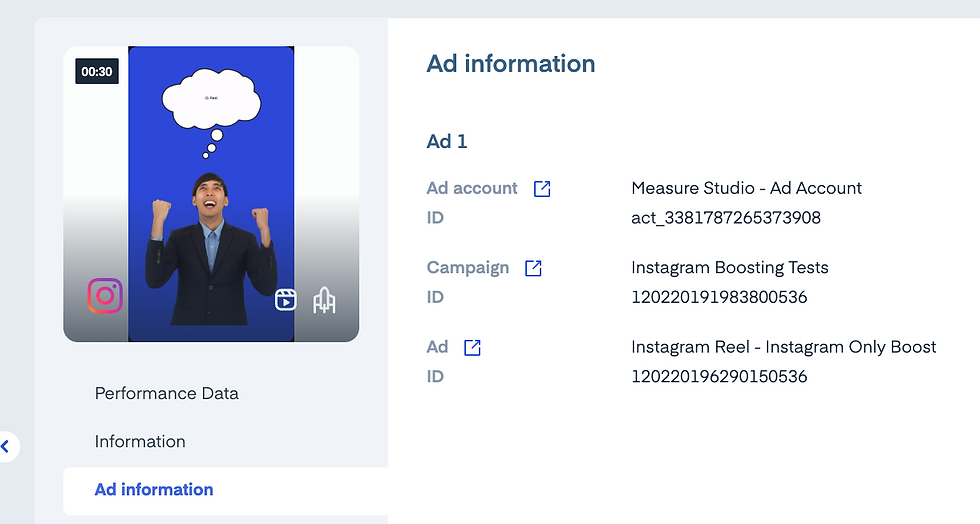Viewport: 980px width, 524px height.
Task: Click the Ad information page heading
Action: coord(511,64)
